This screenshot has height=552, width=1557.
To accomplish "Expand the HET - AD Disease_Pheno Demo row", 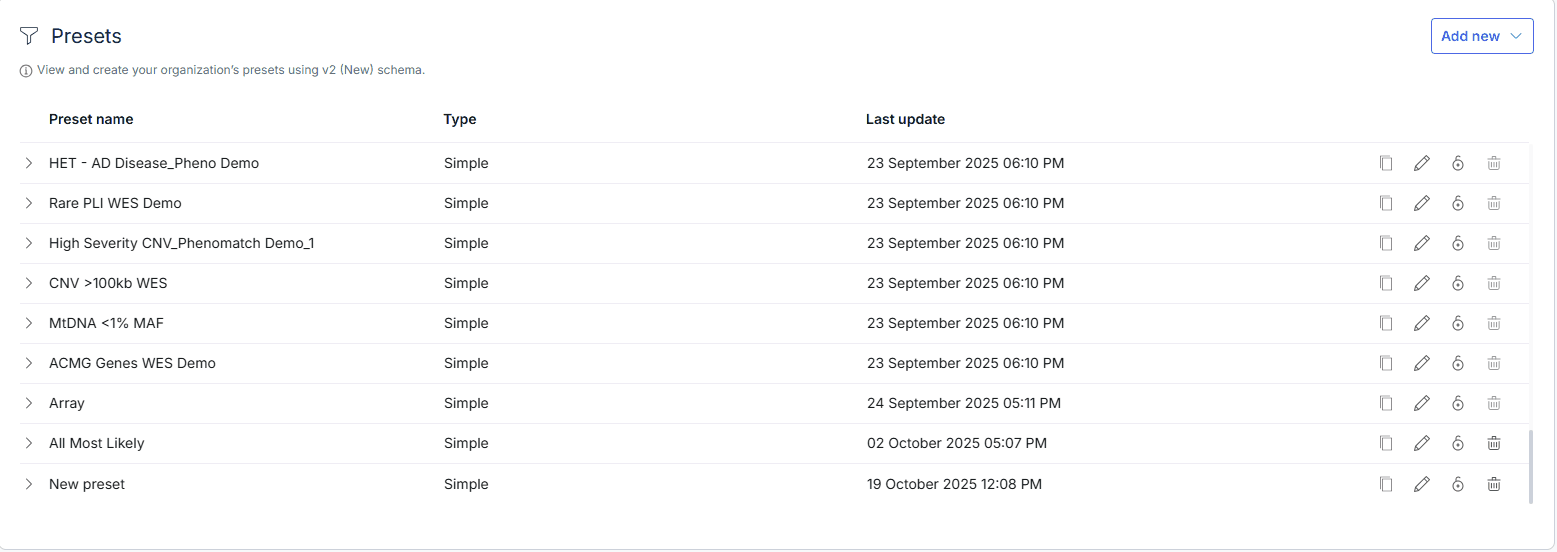I will click(29, 163).
